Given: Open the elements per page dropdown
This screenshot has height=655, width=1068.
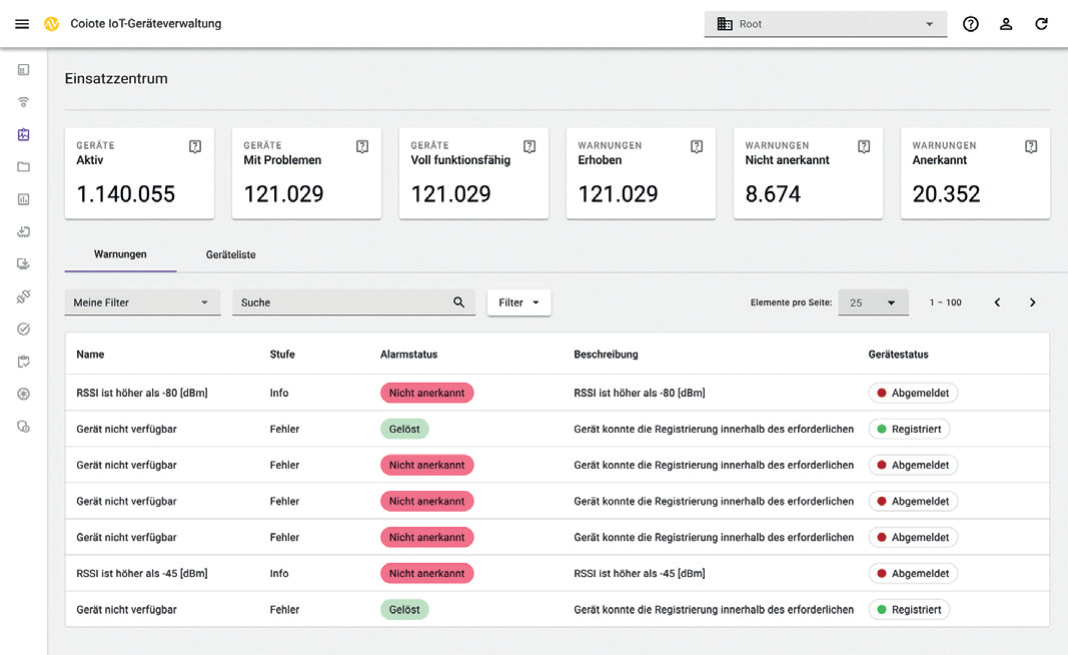Looking at the screenshot, I should point(872,302).
